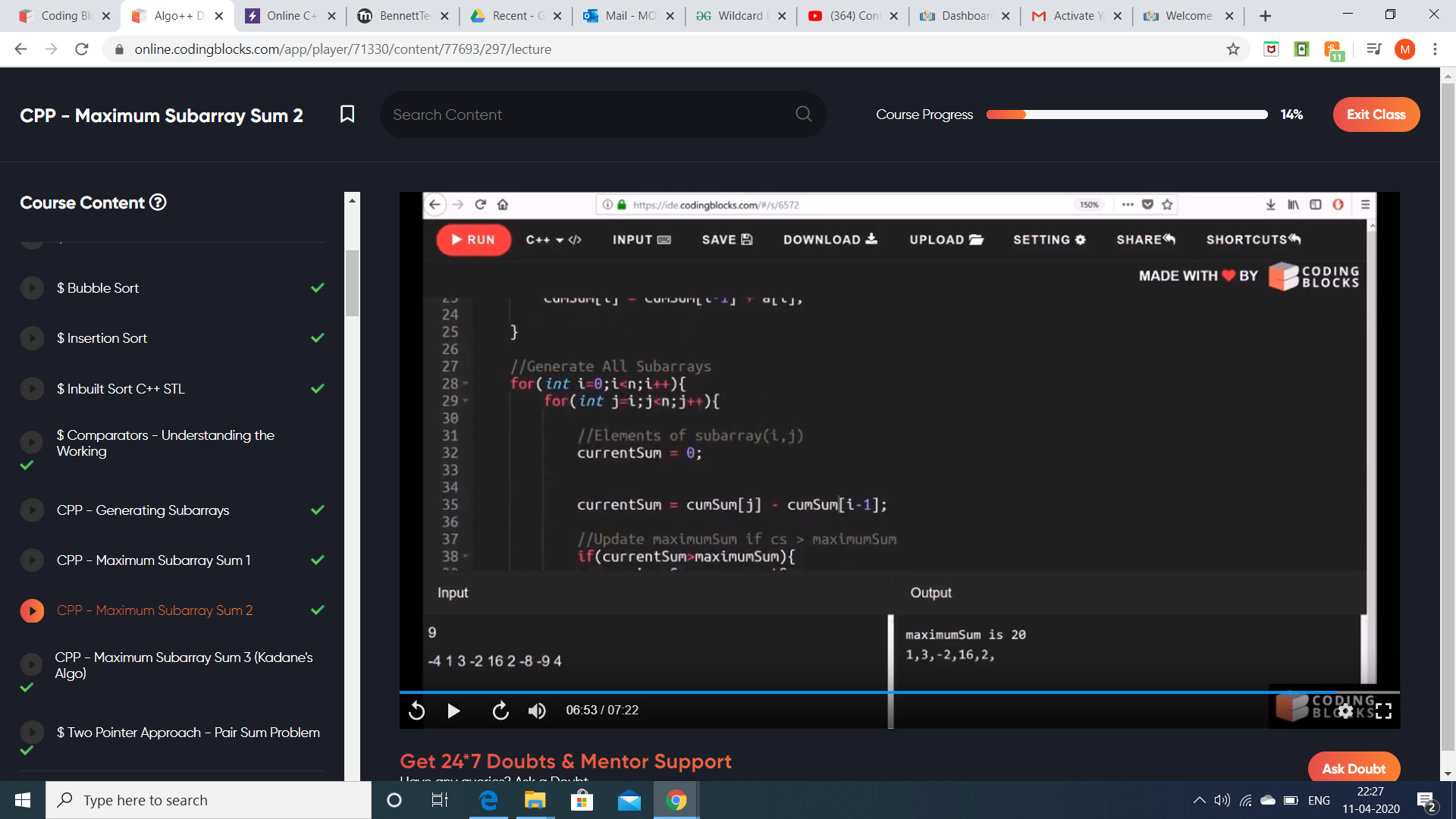Viewport: 1456px width, 819px height.
Task: Open Task View on the taskbar
Action: pyautogui.click(x=440, y=800)
